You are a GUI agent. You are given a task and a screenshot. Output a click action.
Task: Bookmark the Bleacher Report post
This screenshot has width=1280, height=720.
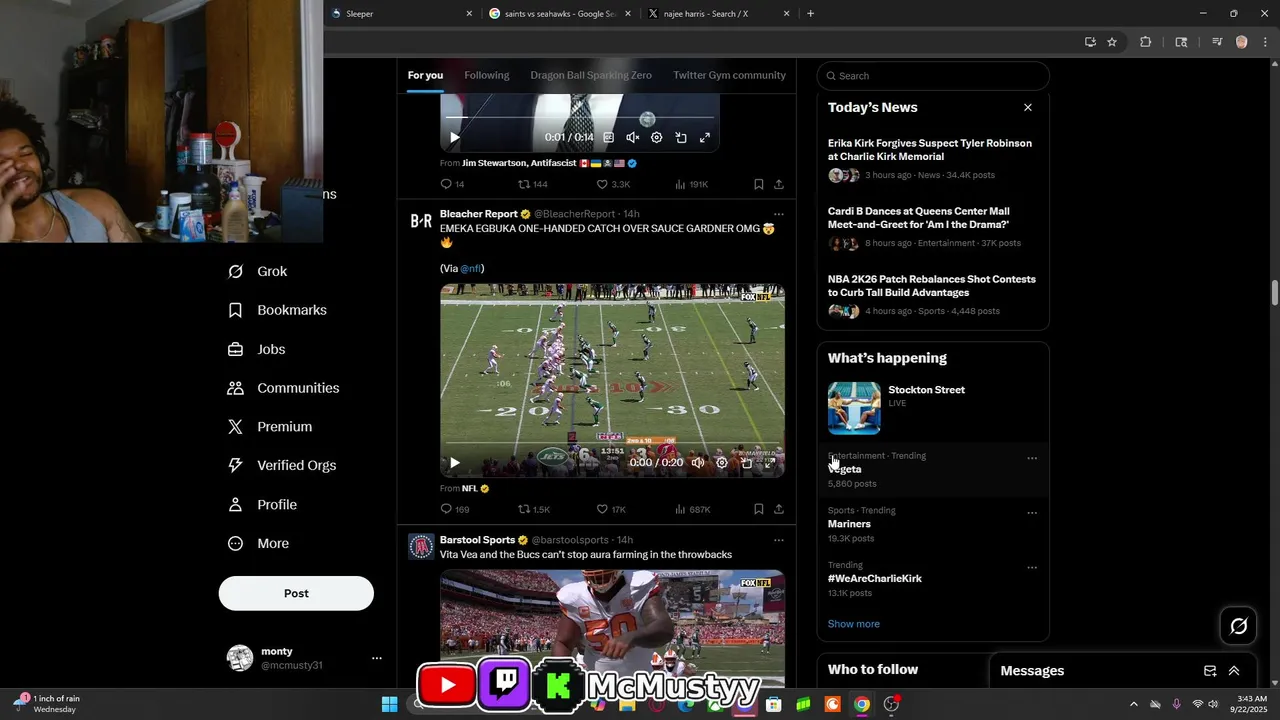click(759, 509)
